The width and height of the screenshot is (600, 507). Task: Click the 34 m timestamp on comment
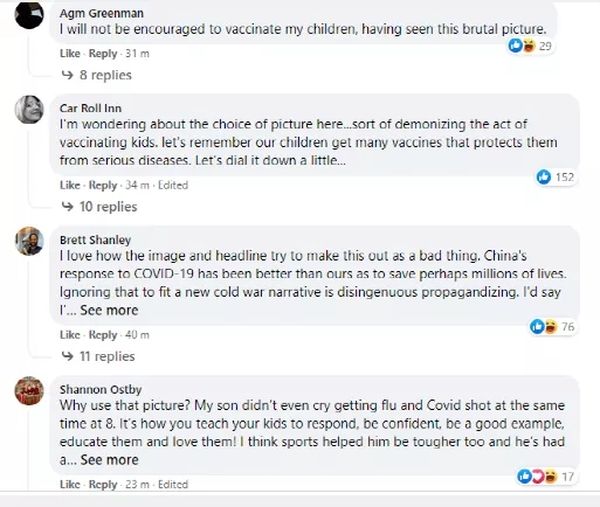[137, 185]
